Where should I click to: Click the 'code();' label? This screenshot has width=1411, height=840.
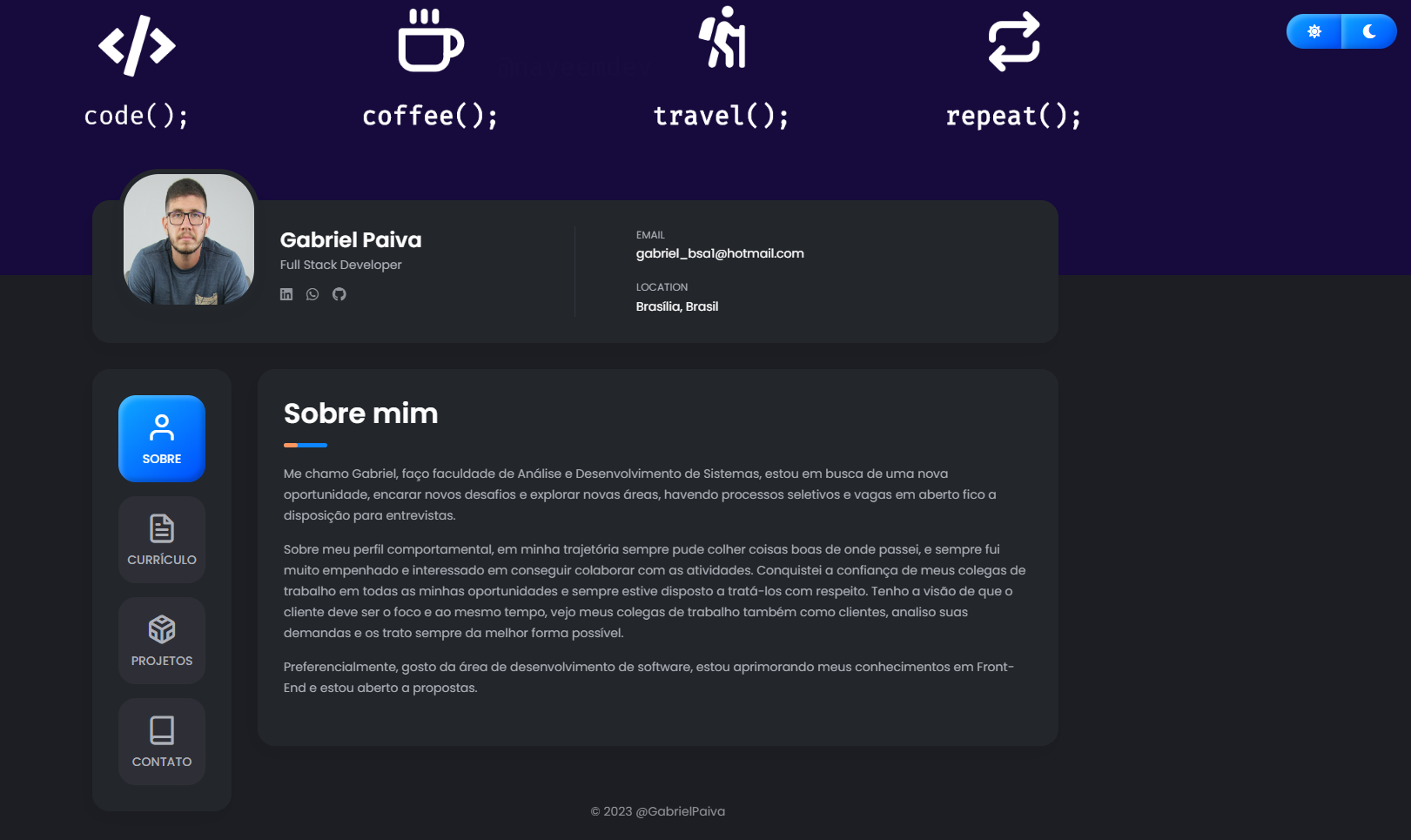click(x=137, y=116)
